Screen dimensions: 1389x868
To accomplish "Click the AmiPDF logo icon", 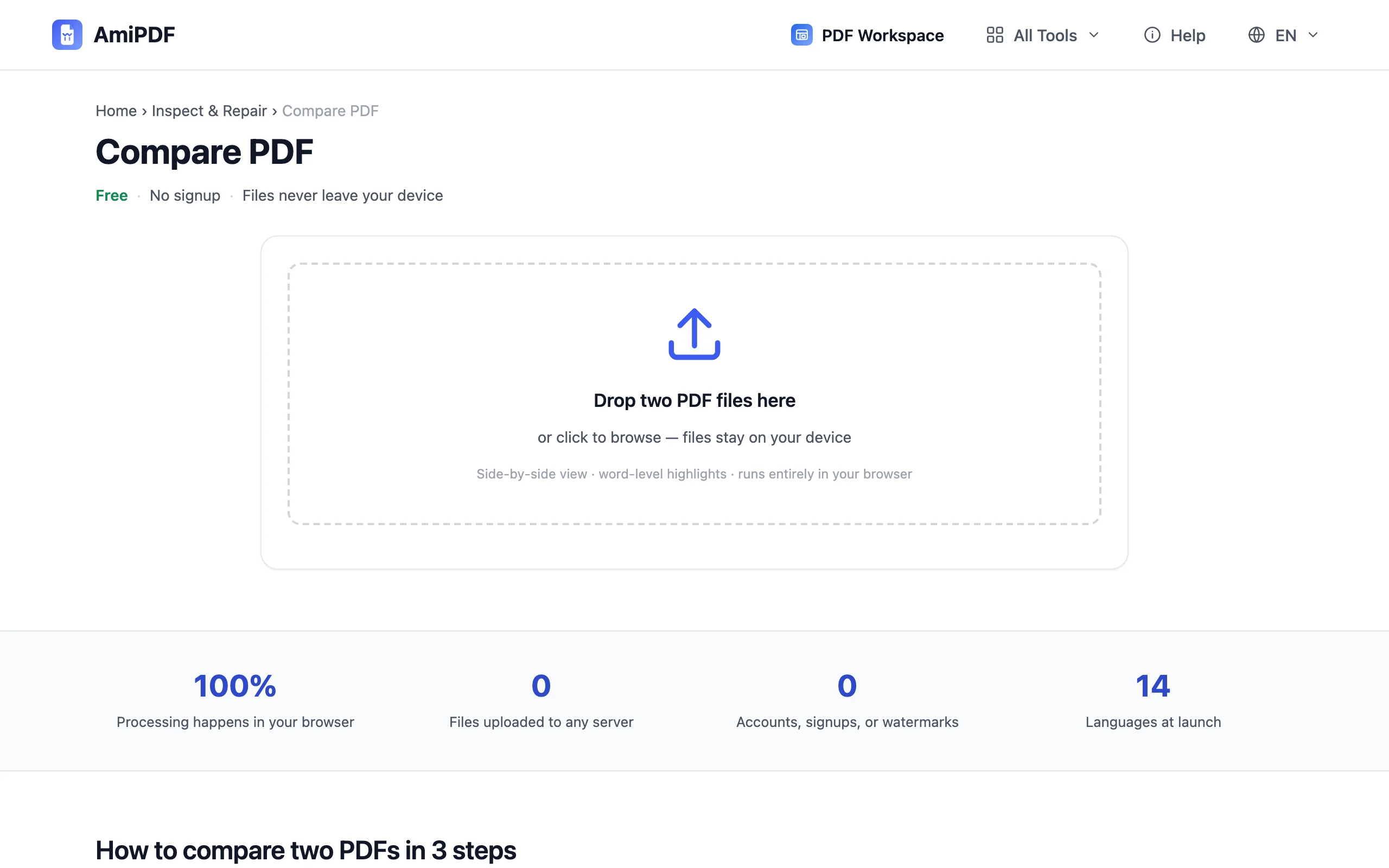I will 67,35.
